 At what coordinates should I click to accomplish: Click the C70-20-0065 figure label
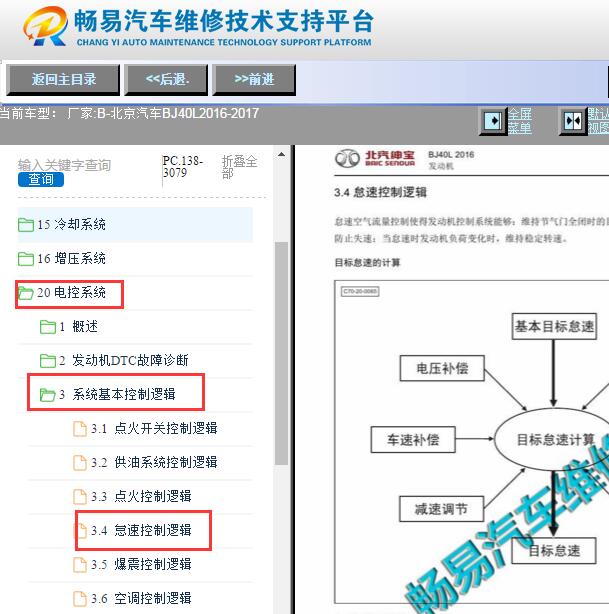pyautogui.click(x=360, y=291)
